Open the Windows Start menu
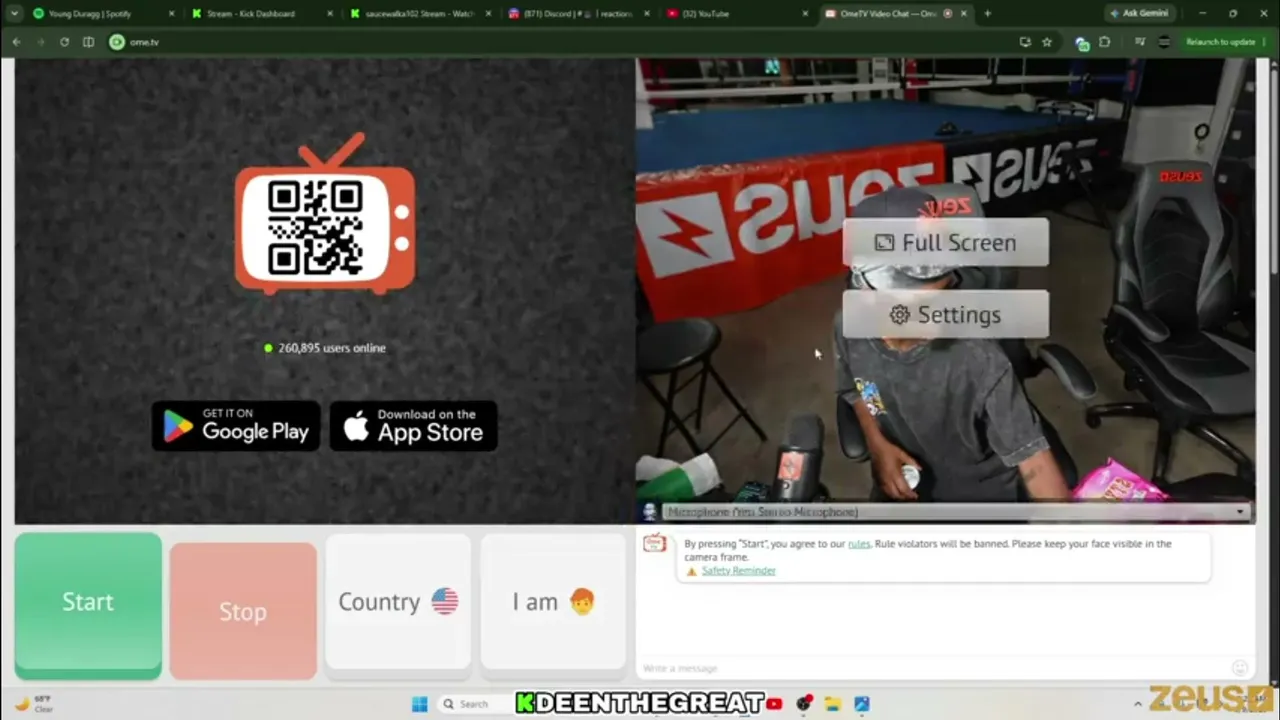Image resolution: width=1280 pixels, height=720 pixels. pyautogui.click(x=419, y=704)
